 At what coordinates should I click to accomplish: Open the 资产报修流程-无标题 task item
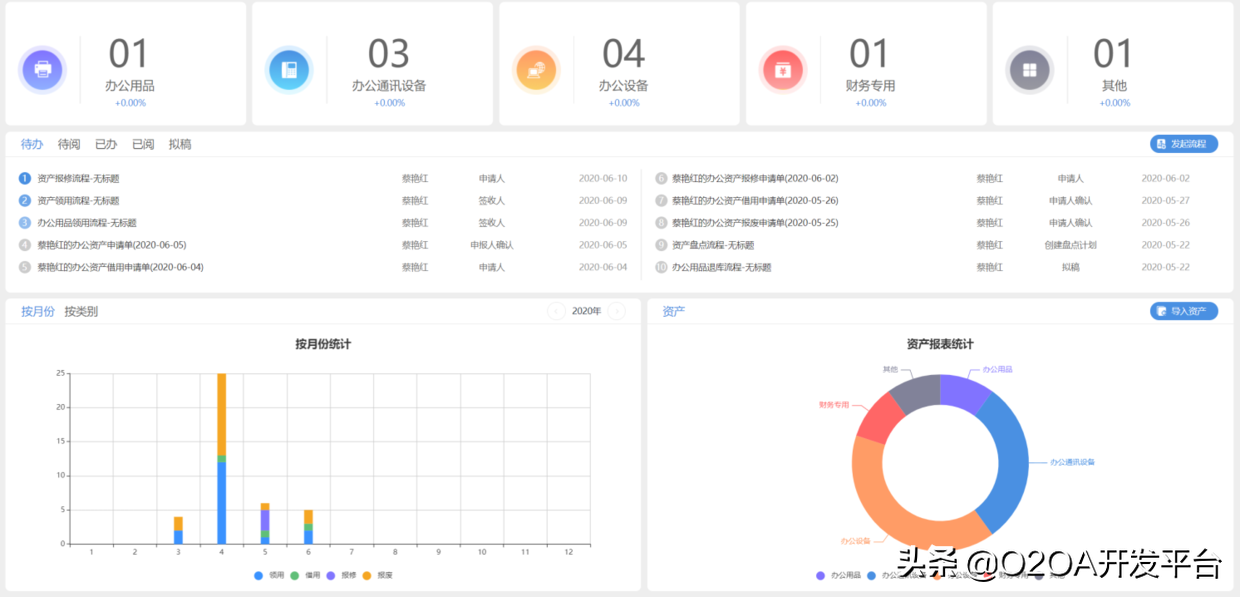[x=78, y=178]
